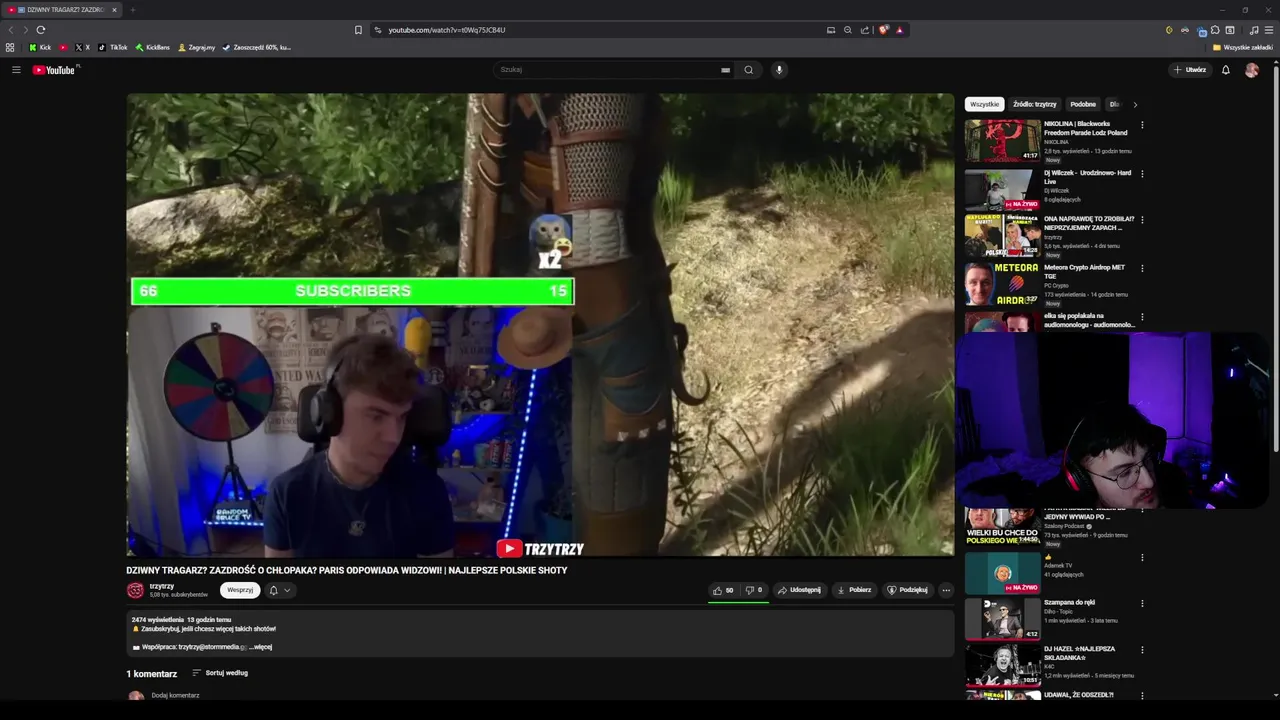1280x720 pixels.
Task: Go back in browser history
Action: click(x=12, y=30)
